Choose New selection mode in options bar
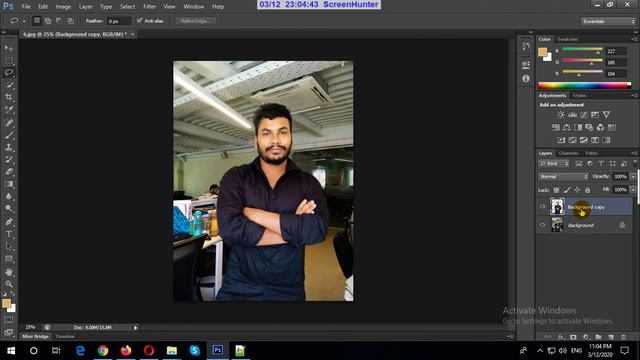The image size is (640, 360). tap(37, 20)
